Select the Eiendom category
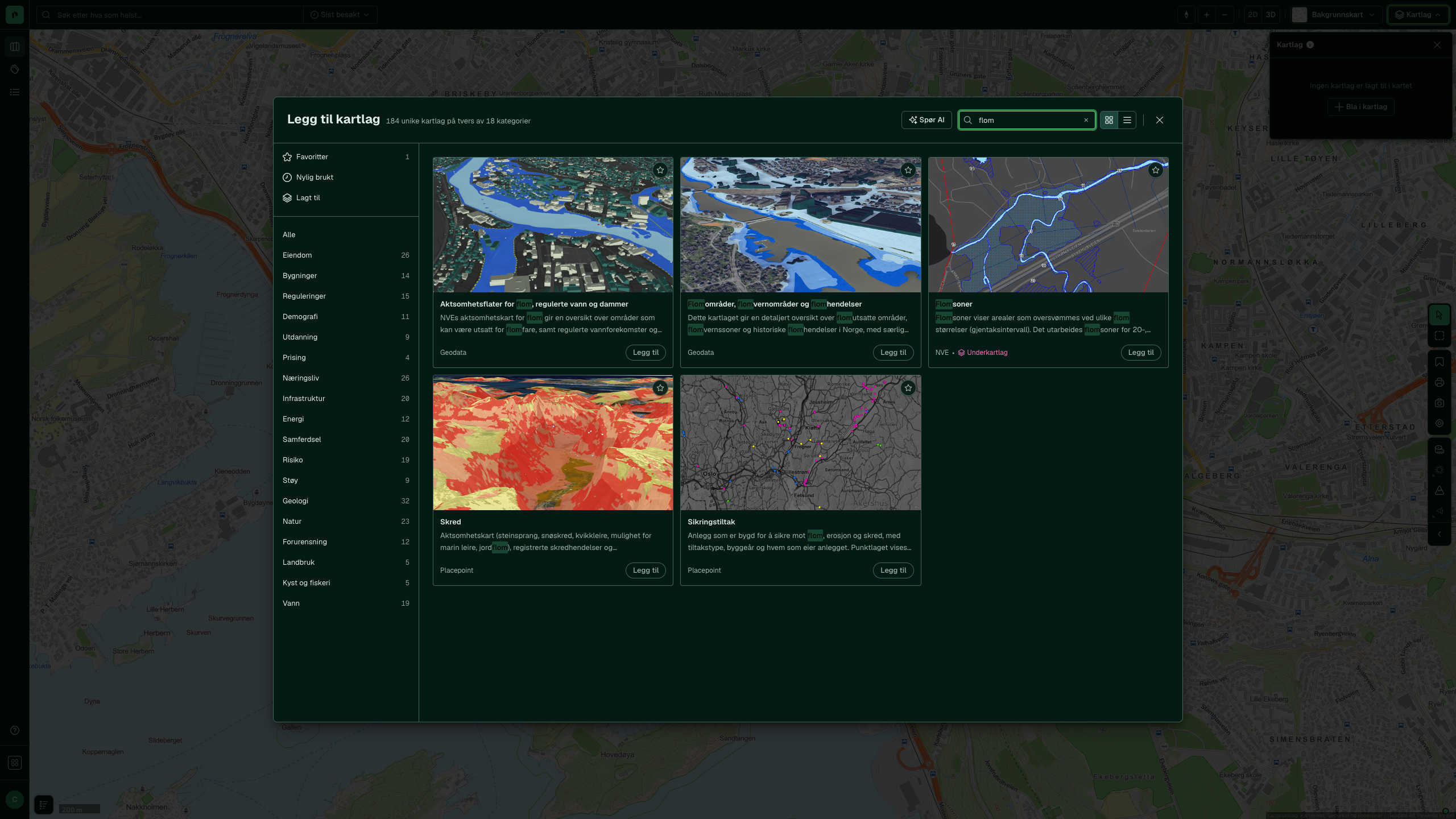Image resolution: width=1456 pixels, height=819 pixels. pos(346,255)
